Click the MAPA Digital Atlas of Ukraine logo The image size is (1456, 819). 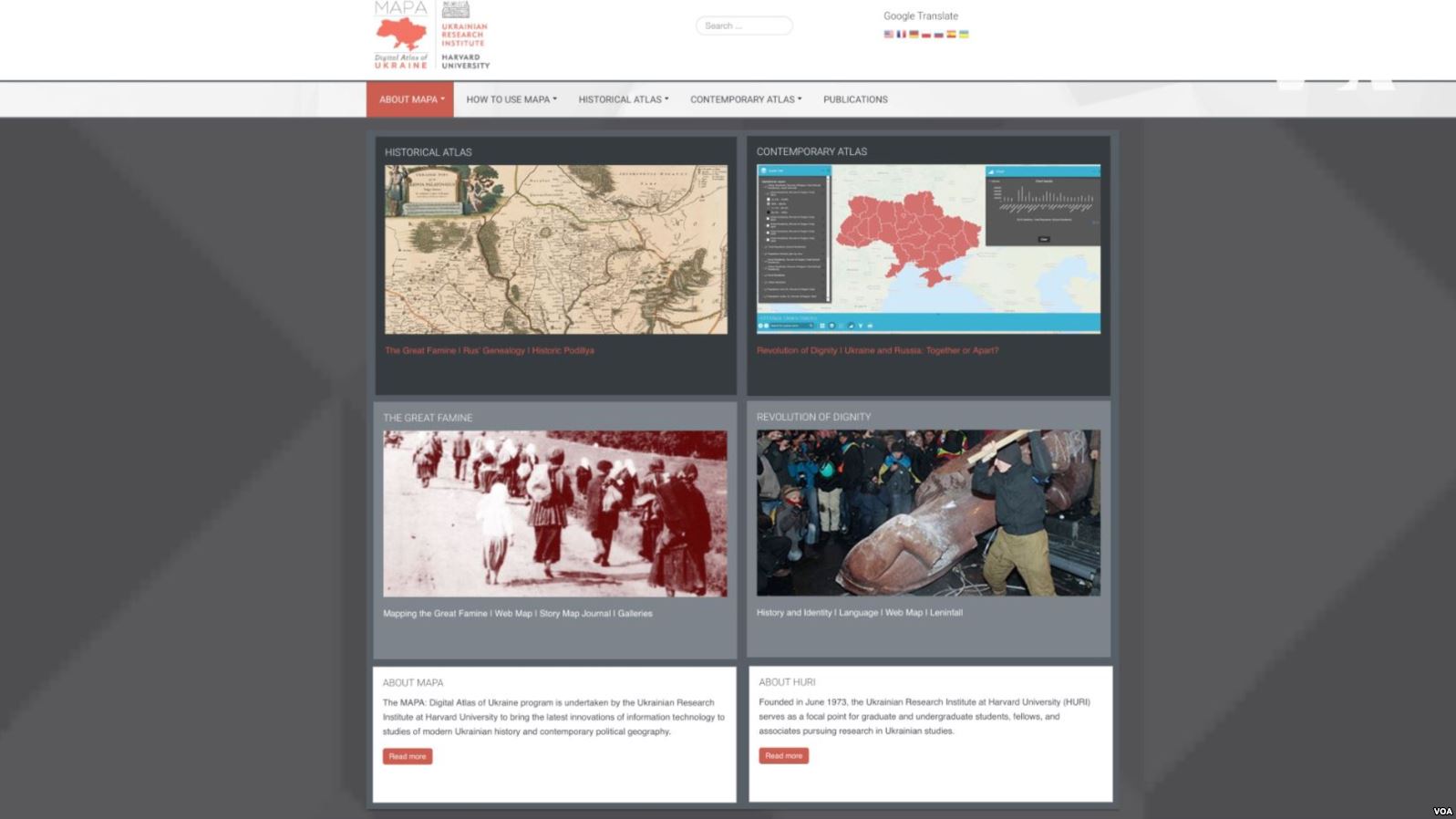point(401,36)
